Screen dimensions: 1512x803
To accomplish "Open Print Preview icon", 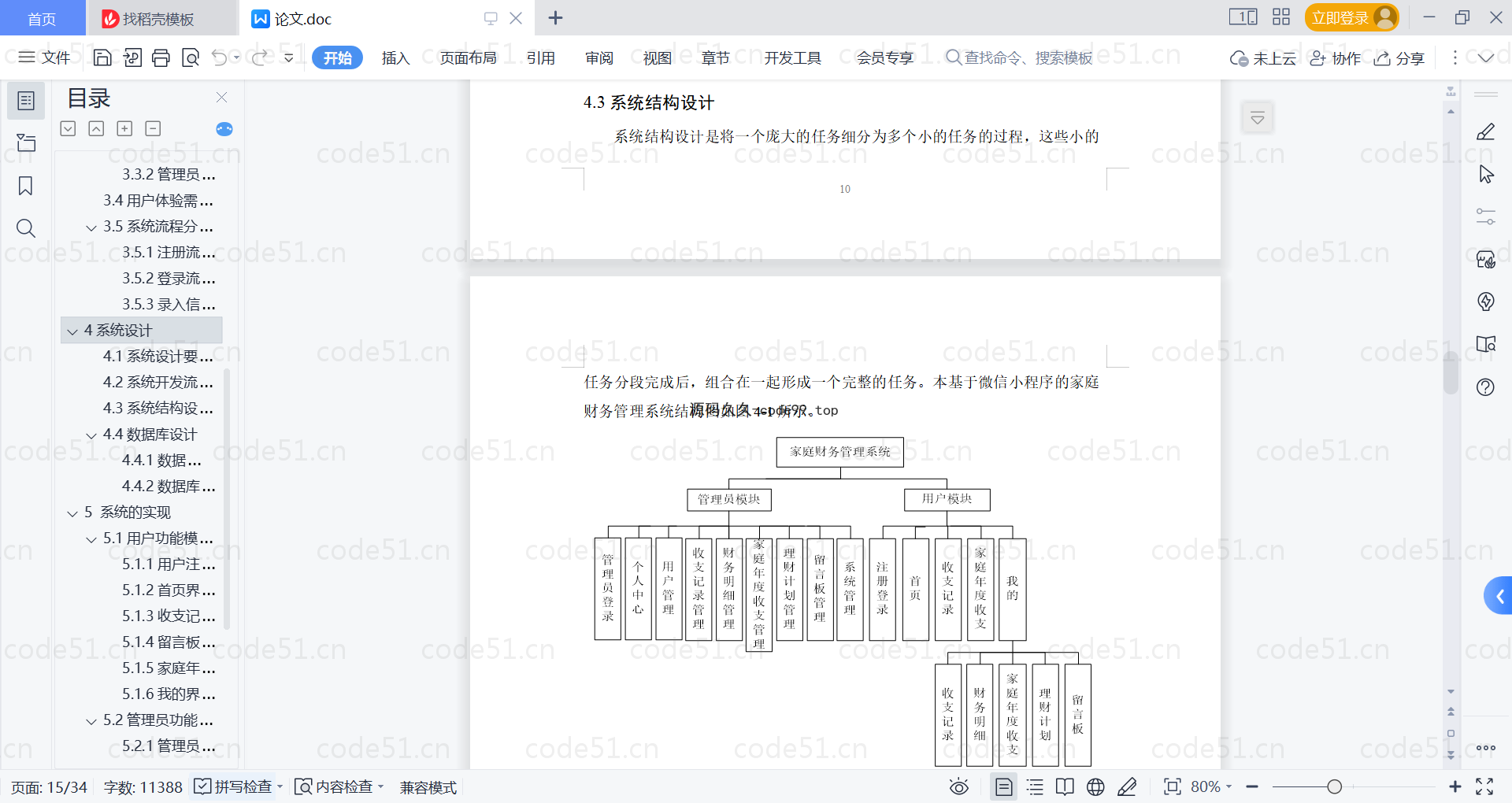I will pyautogui.click(x=190, y=57).
